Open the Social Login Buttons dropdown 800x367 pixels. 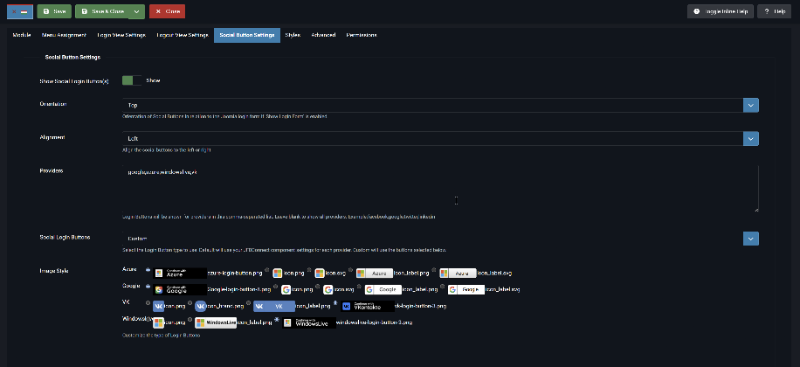pyautogui.click(x=440, y=238)
